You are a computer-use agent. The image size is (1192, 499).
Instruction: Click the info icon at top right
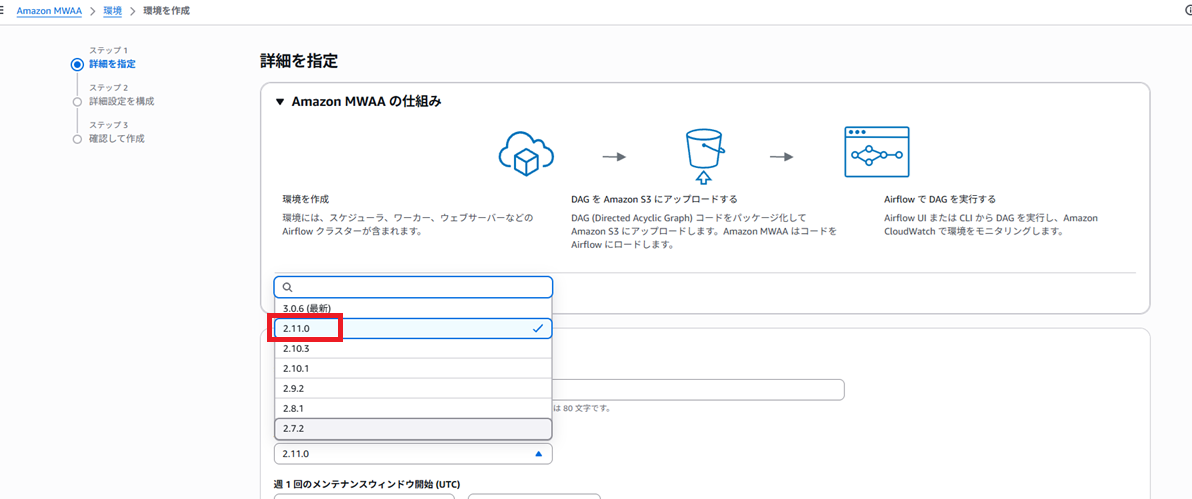pyautogui.click(x=1188, y=11)
